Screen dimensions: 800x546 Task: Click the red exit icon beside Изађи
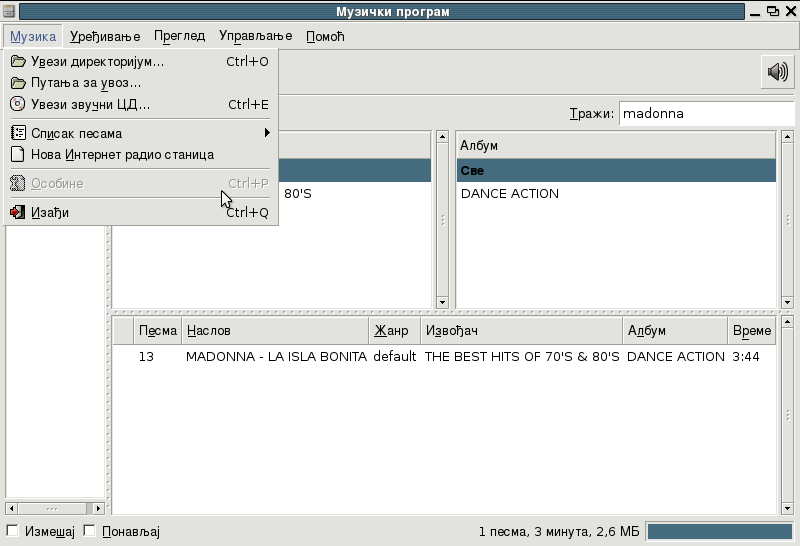(x=18, y=212)
